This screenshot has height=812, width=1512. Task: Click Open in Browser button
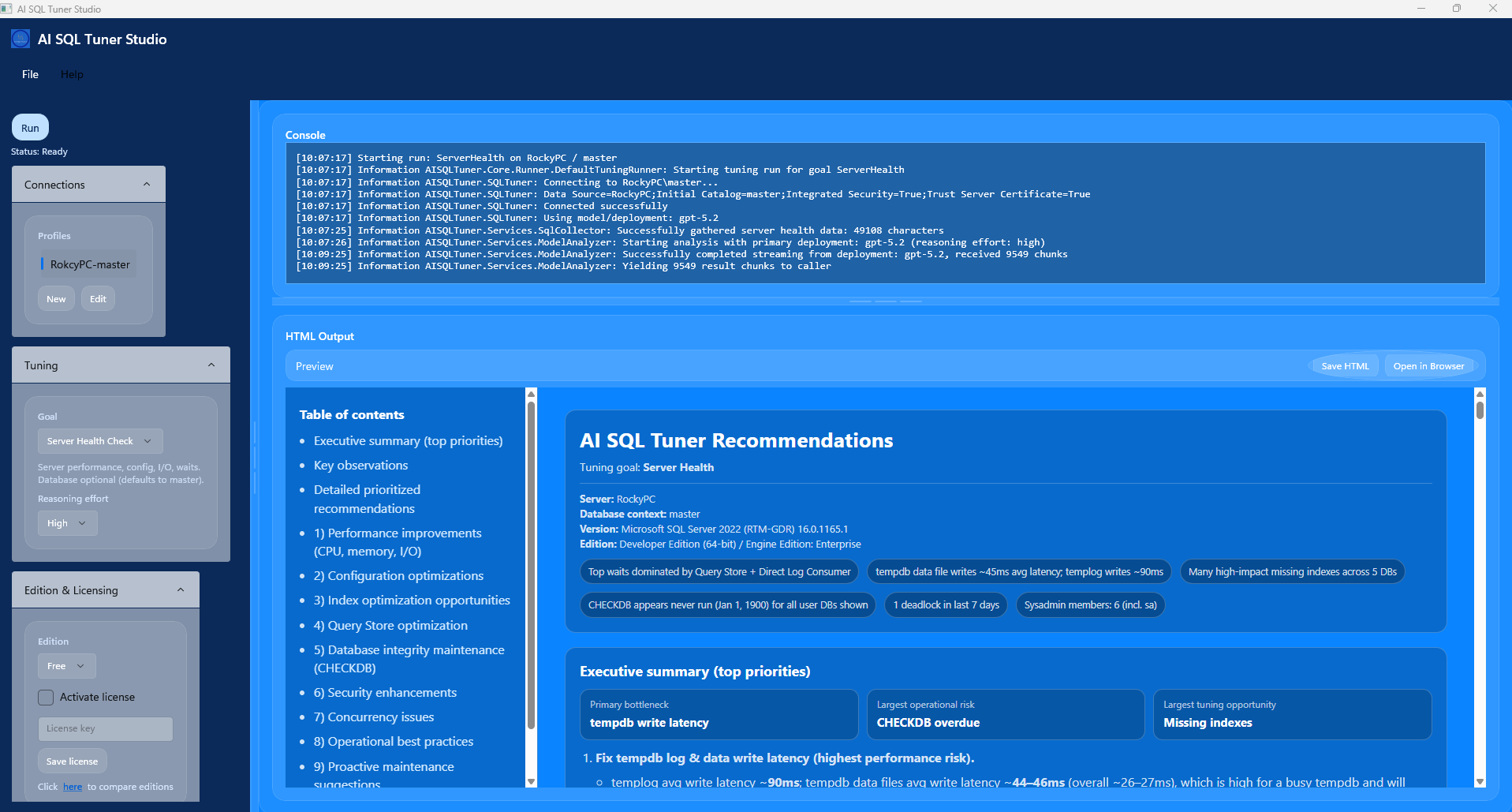1428,366
